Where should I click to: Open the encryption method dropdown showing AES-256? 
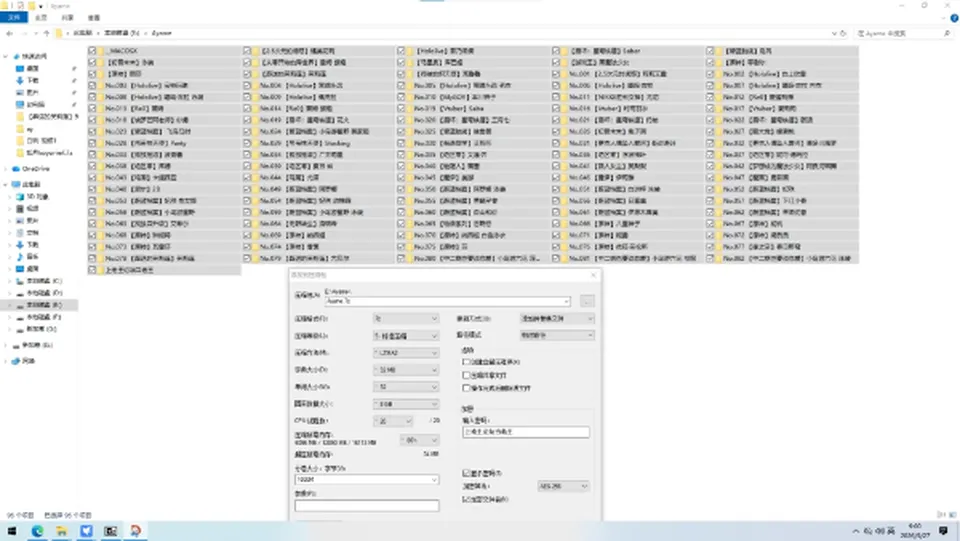(563, 486)
